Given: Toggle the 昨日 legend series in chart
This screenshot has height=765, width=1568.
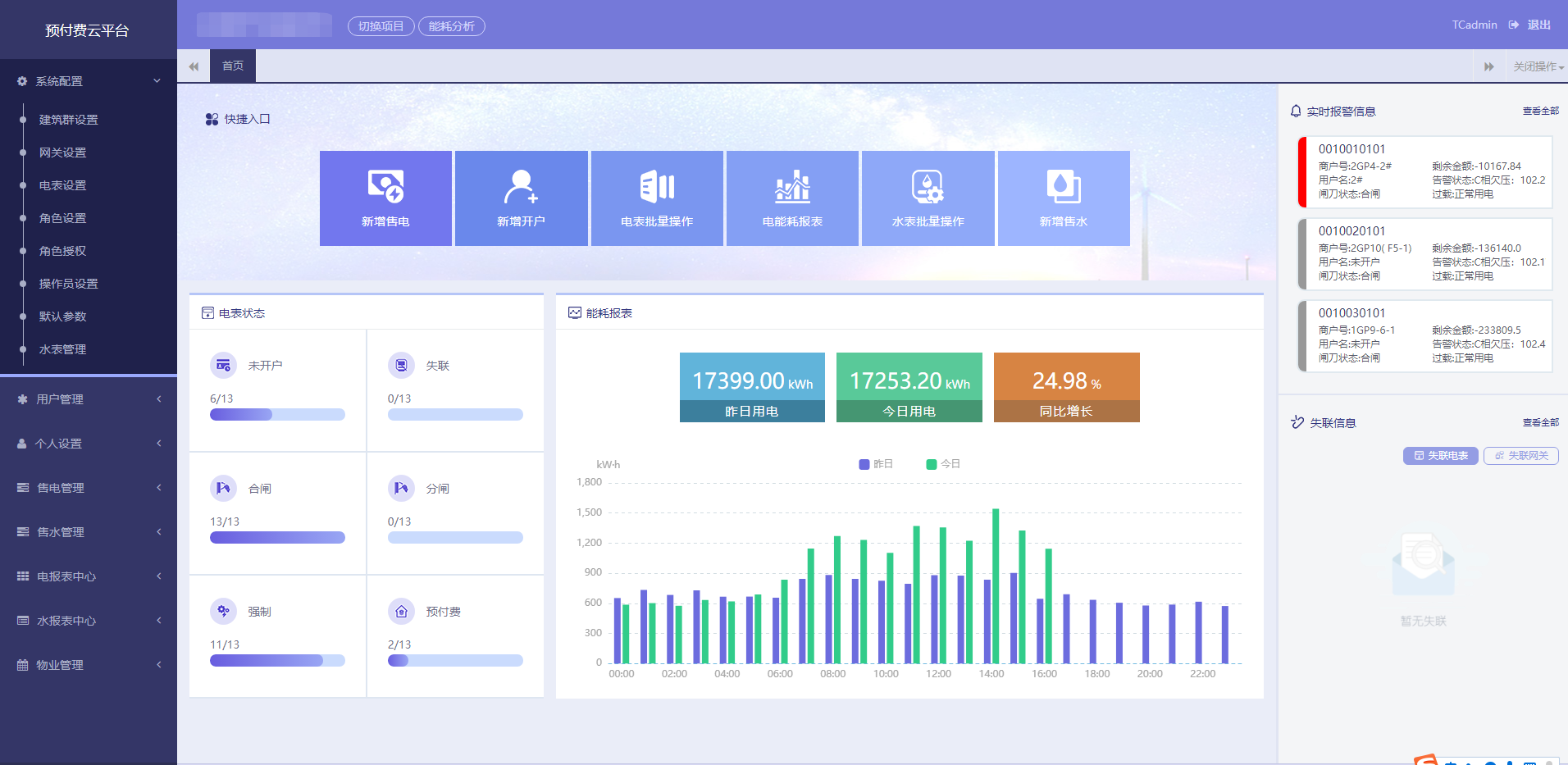Looking at the screenshot, I should coord(876,464).
